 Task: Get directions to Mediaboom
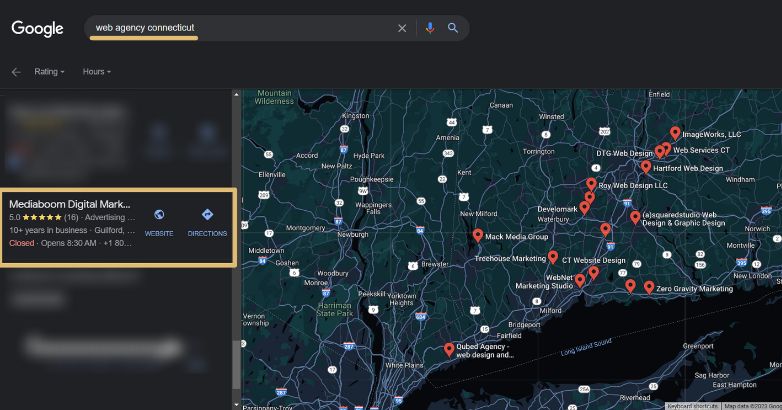(207, 215)
